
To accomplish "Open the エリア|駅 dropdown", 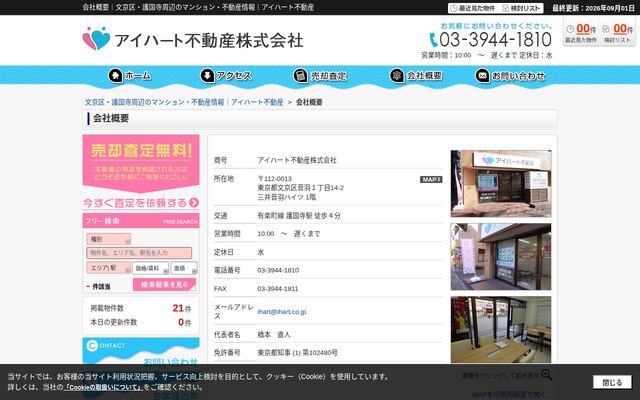I will (x=109, y=268).
